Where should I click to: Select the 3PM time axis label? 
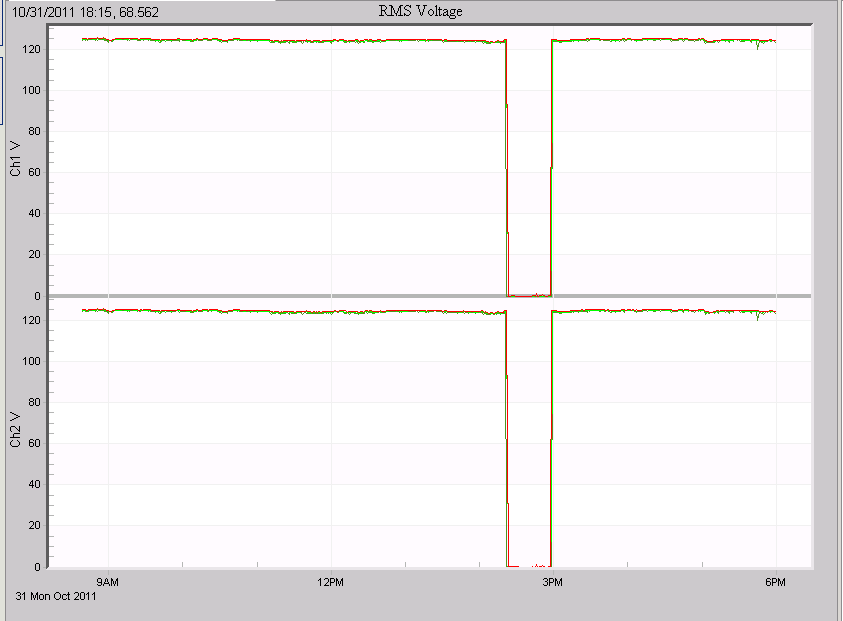tap(553, 582)
